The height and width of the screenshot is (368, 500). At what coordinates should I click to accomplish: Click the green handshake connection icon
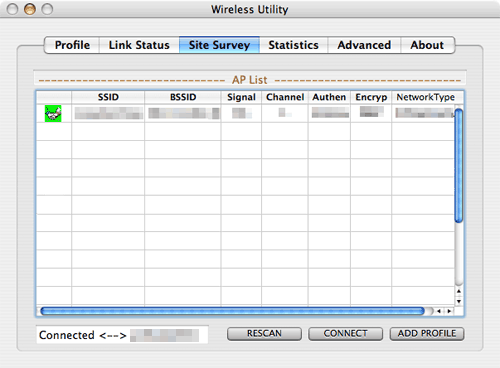click(53, 114)
